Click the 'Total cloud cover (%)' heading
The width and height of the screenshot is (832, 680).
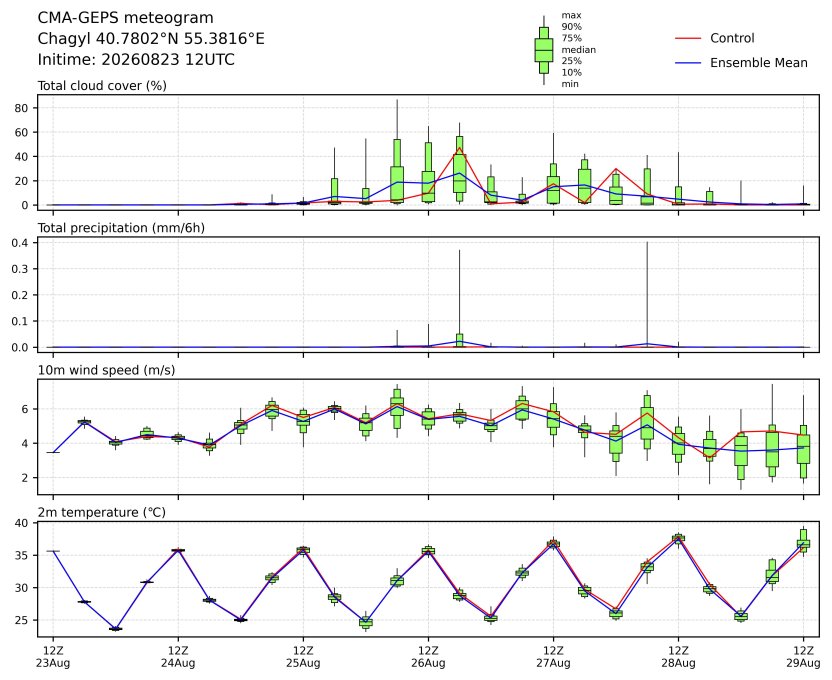(102, 86)
